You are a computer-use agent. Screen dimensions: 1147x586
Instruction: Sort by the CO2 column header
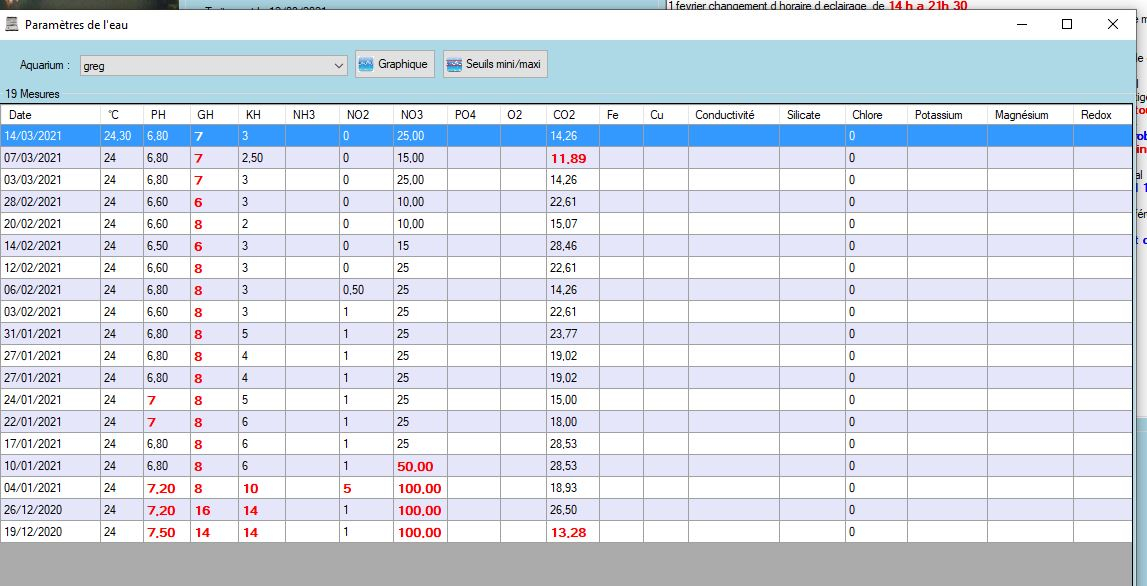coord(573,115)
